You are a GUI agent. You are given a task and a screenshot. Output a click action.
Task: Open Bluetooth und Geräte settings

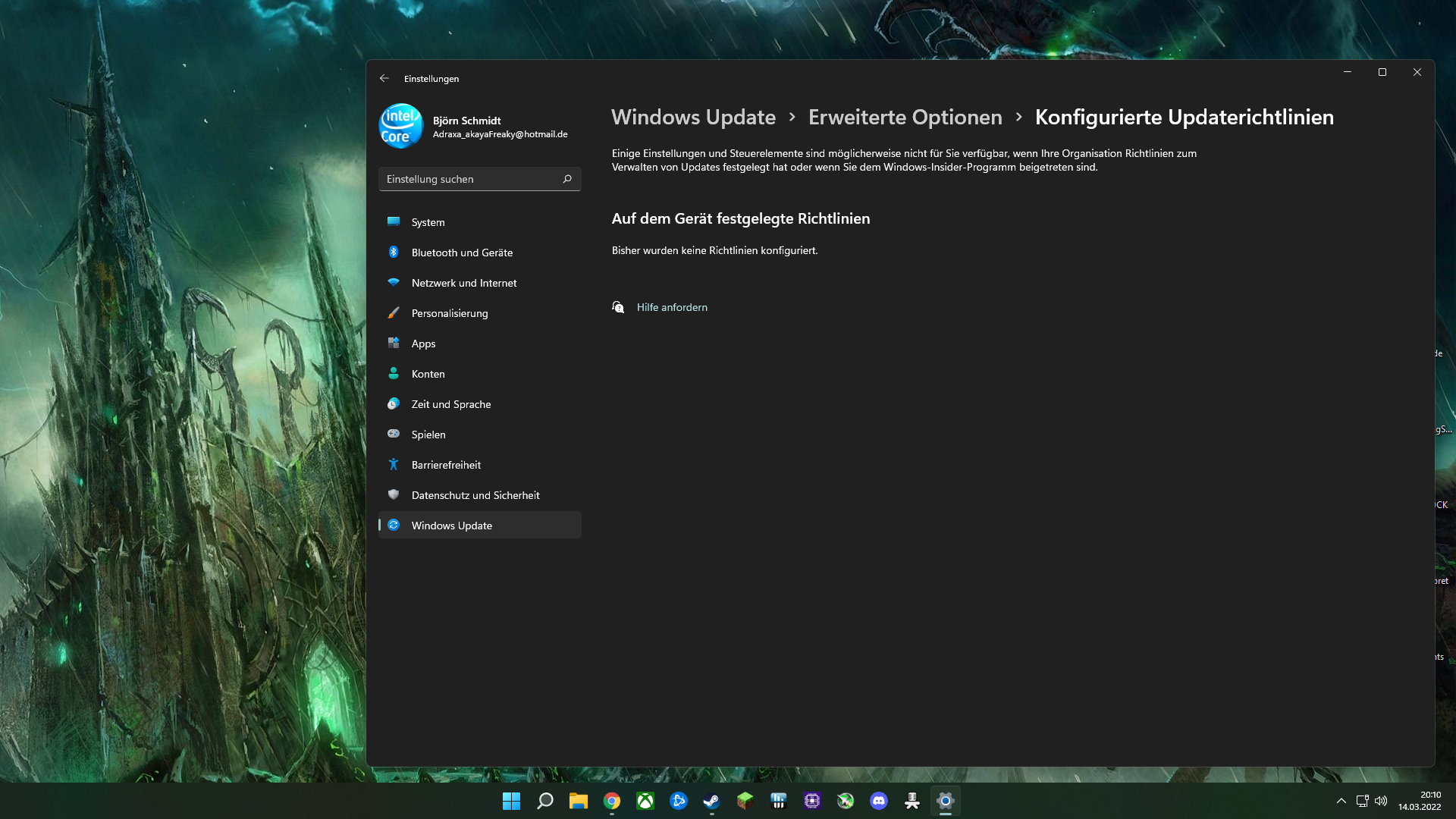[462, 253]
